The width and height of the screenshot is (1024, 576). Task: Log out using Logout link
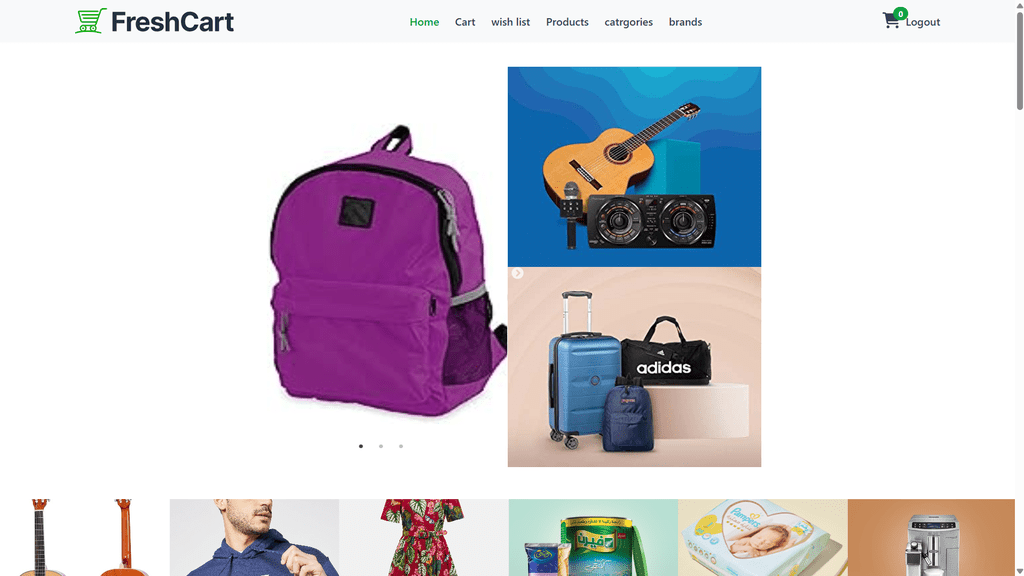923,22
